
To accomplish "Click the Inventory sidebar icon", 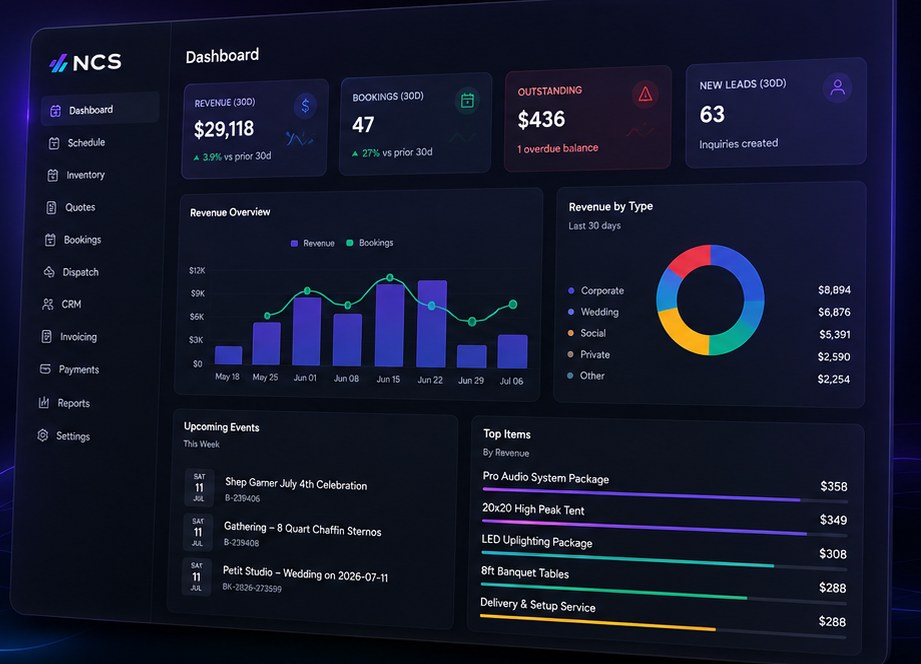I will 52,175.
